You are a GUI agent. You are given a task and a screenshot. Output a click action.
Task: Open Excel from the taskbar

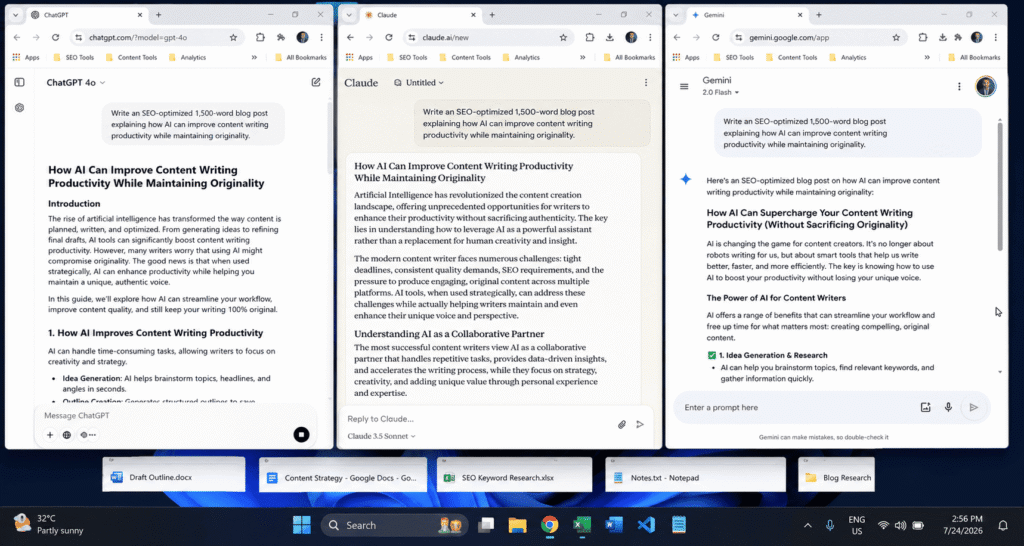582,524
